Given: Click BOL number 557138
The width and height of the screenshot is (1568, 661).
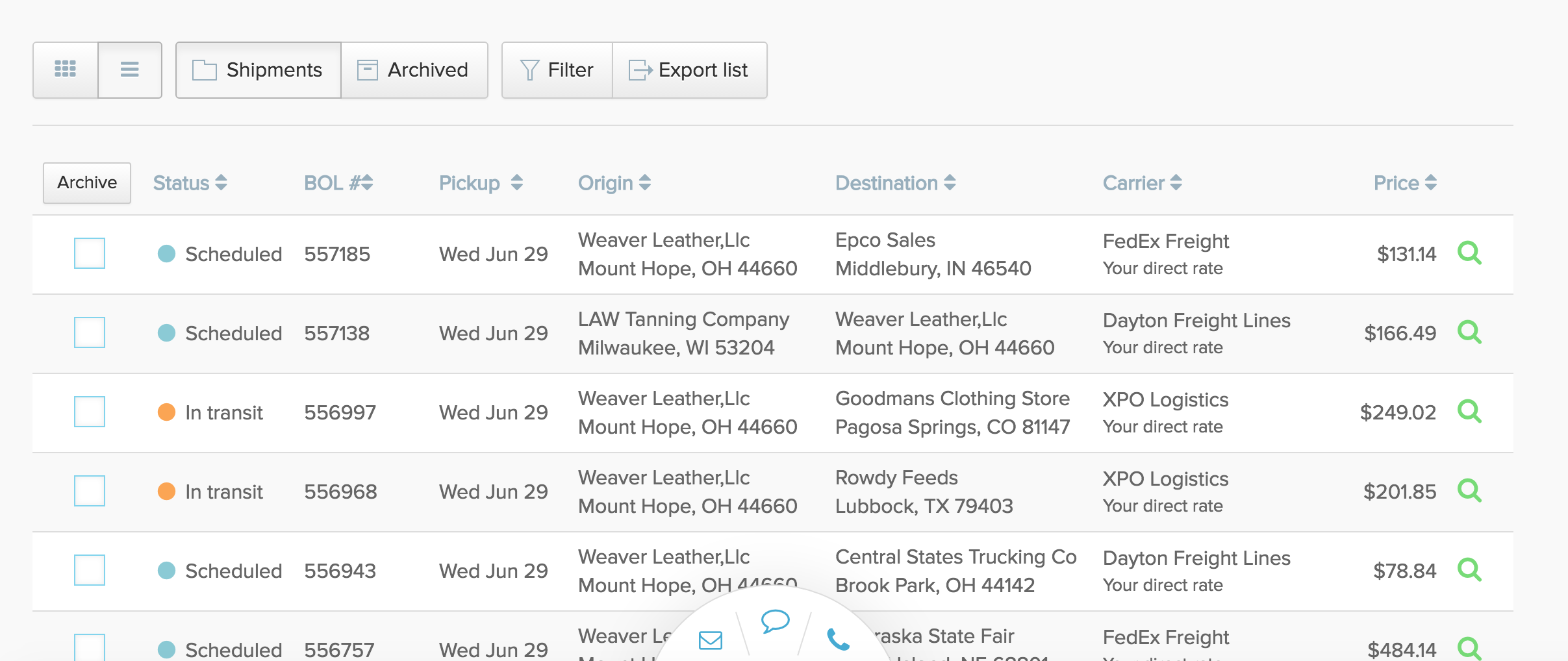Looking at the screenshot, I should (337, 333).
